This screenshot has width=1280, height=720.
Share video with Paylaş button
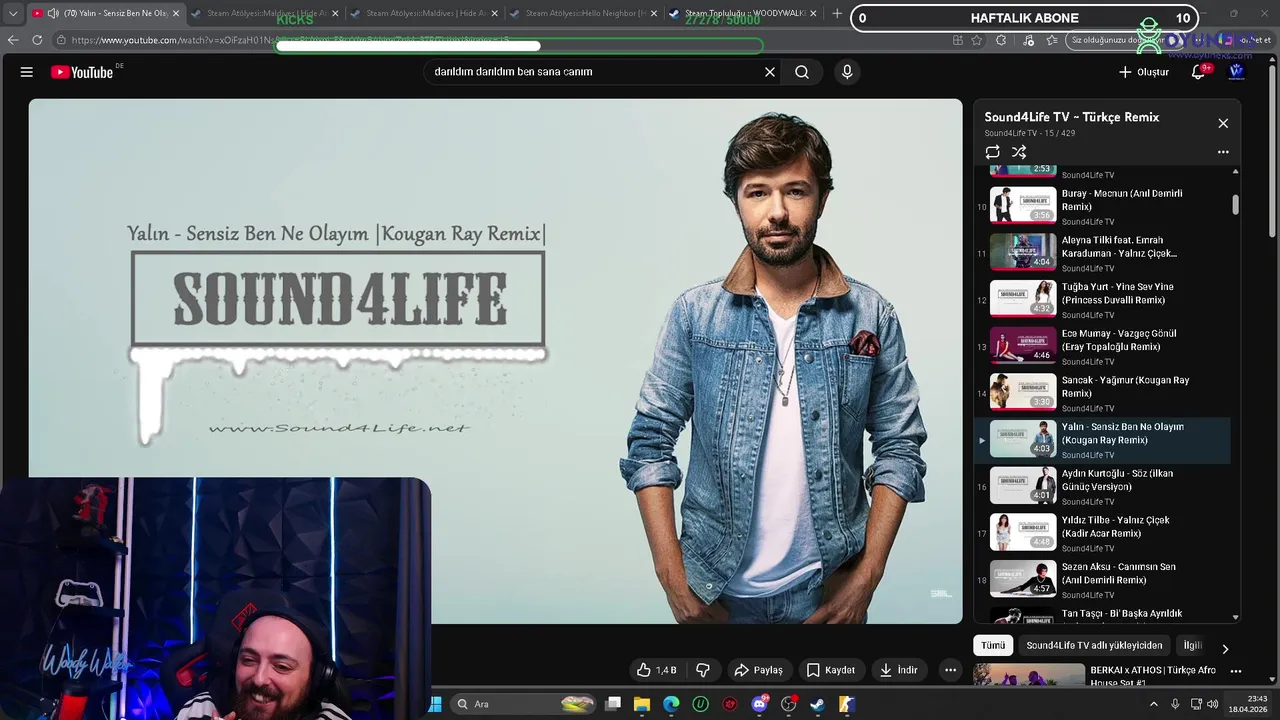click(x=758, y=670)
